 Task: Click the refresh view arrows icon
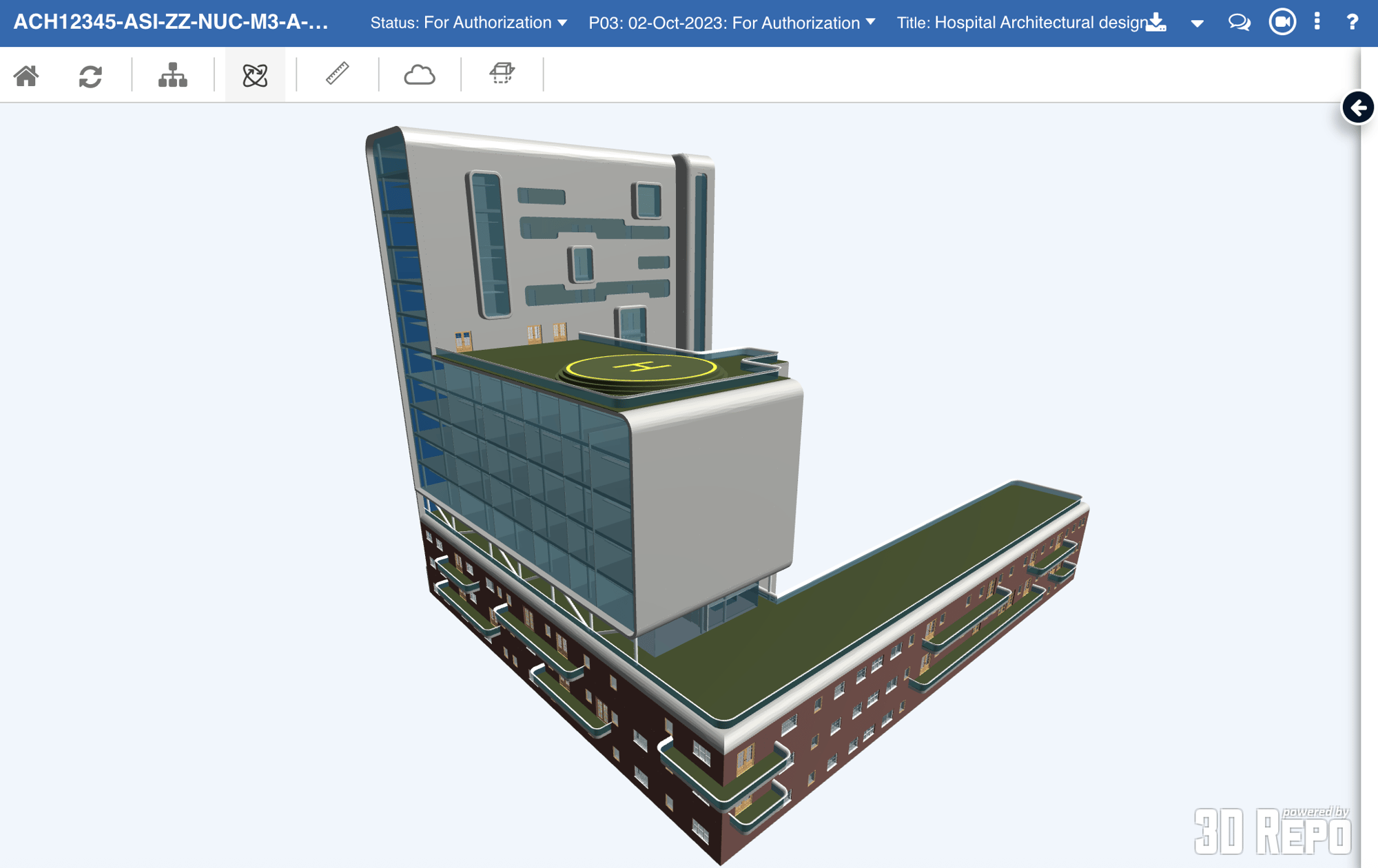(x=90, y=75)
